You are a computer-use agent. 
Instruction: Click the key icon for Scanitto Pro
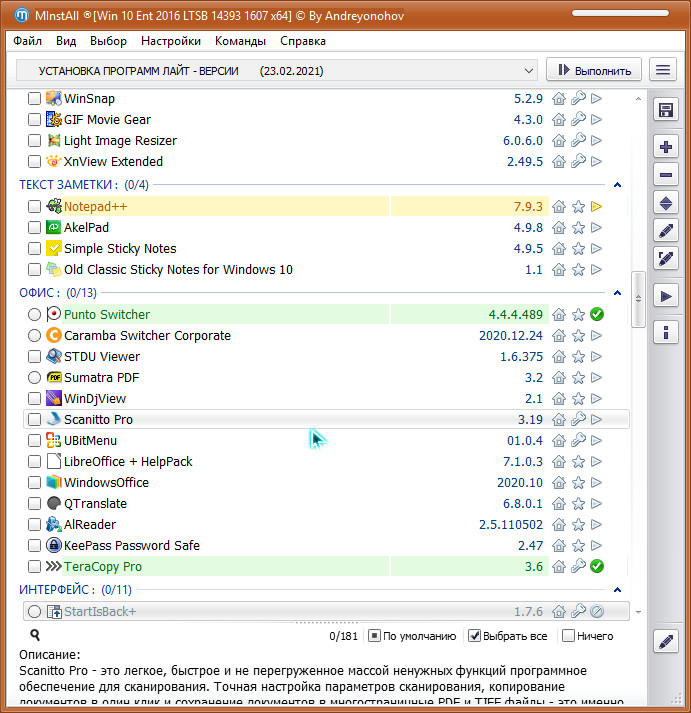pyautogui.click(x=578, y=419)
